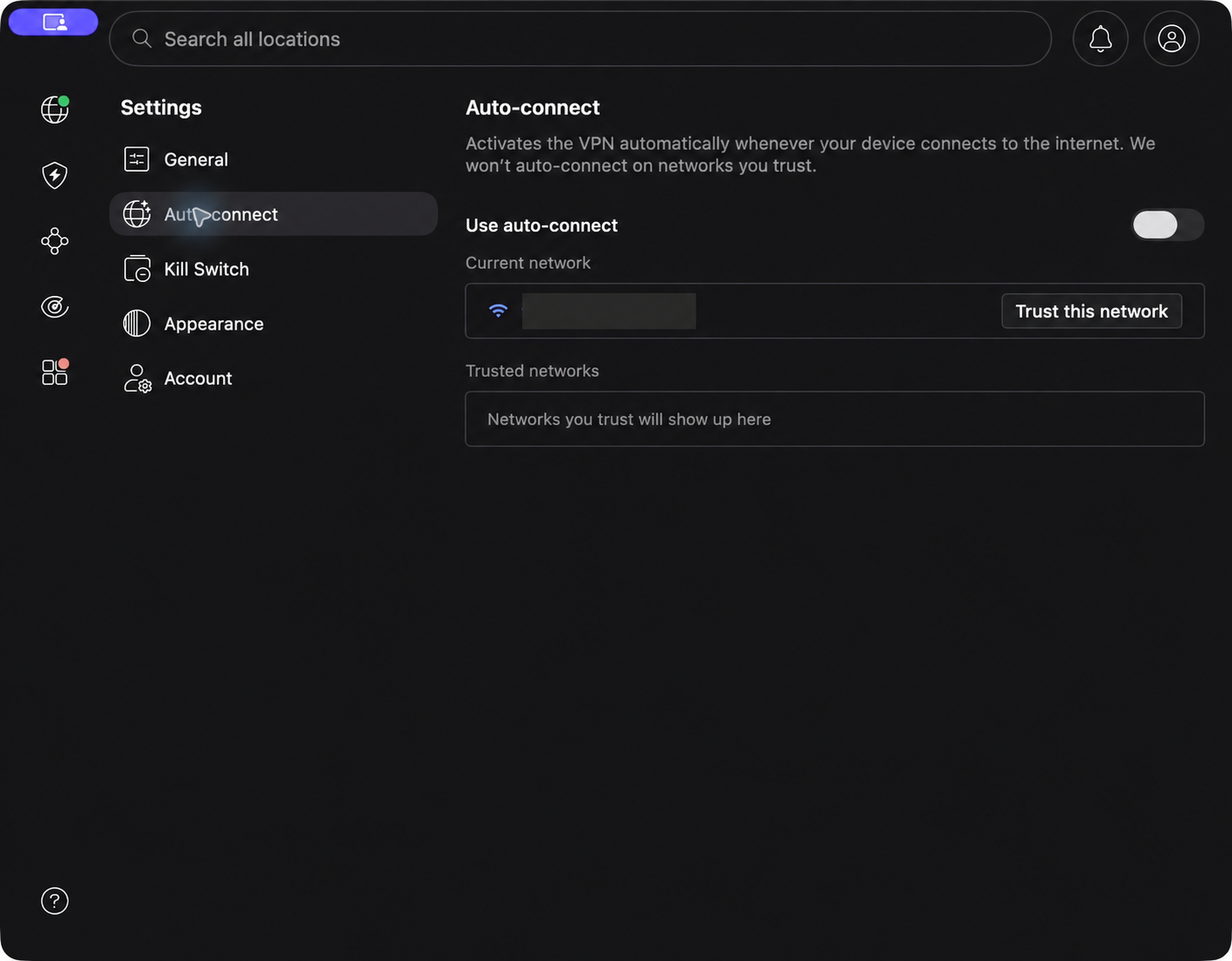The height and width of the screenshot is (961, 1232).
Task: Open the Meshnet nodes icon
Action: 55,241
